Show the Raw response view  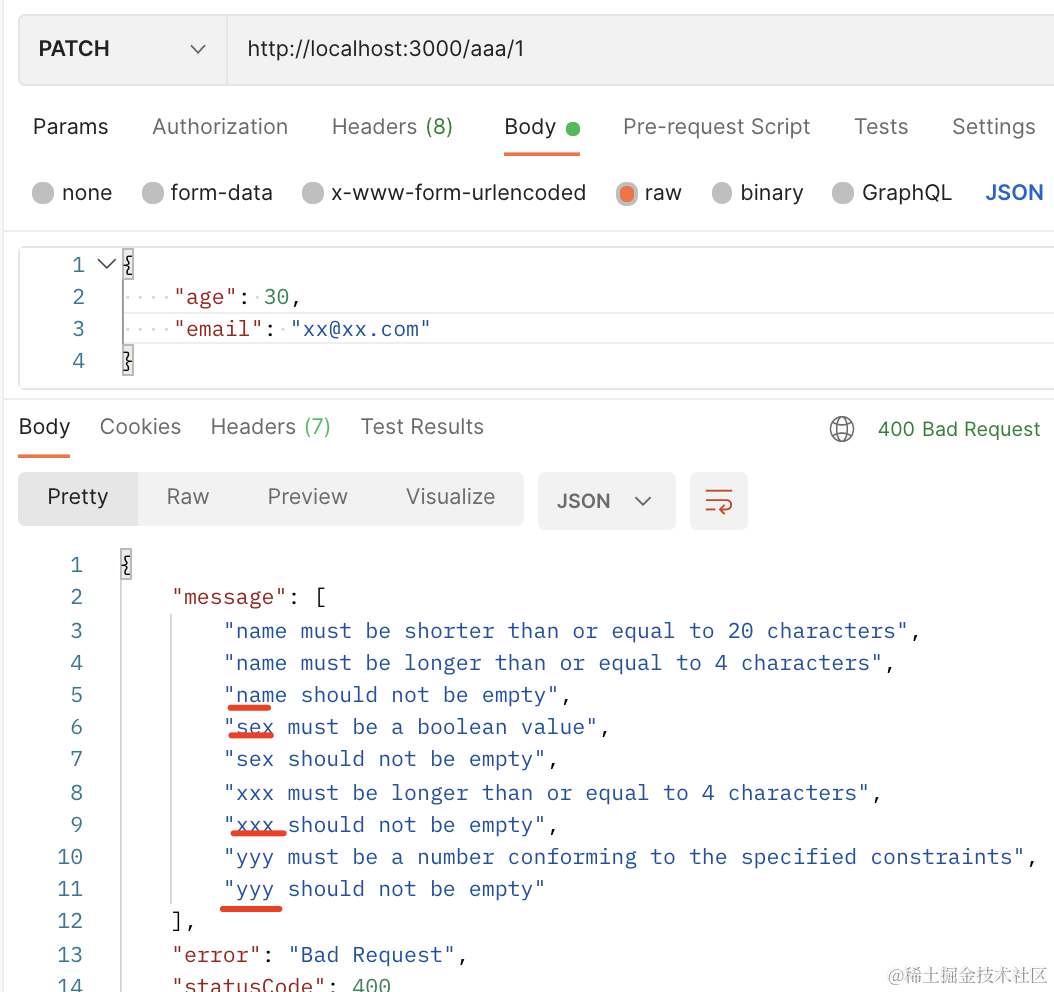(x=188, y=497)
